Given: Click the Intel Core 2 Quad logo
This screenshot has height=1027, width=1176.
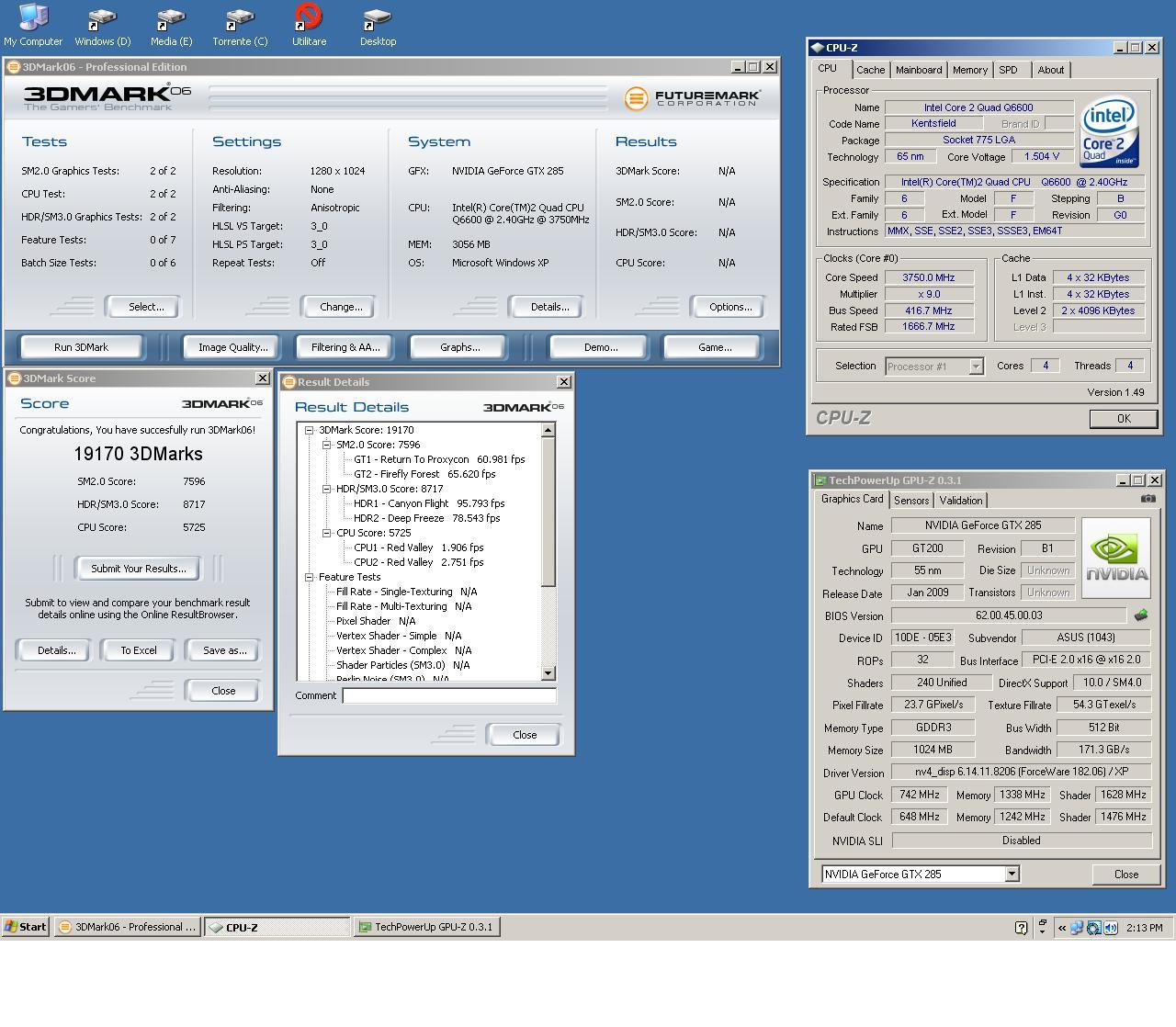Looking at the screenshot, I should (1110, 134).
